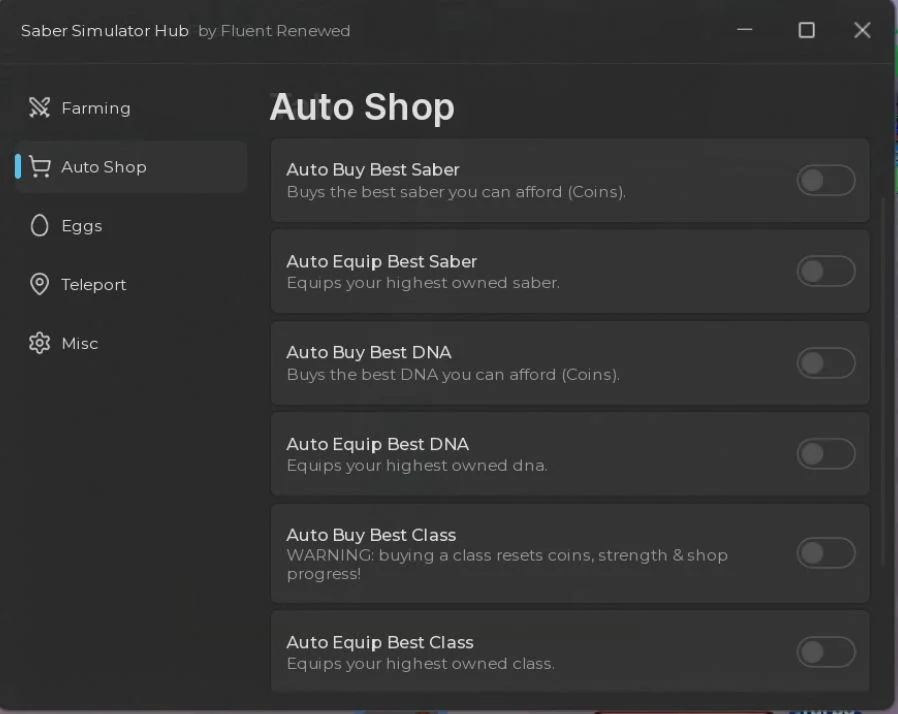
Task: Click the crossed swords Farming icon
Action: 40,108
